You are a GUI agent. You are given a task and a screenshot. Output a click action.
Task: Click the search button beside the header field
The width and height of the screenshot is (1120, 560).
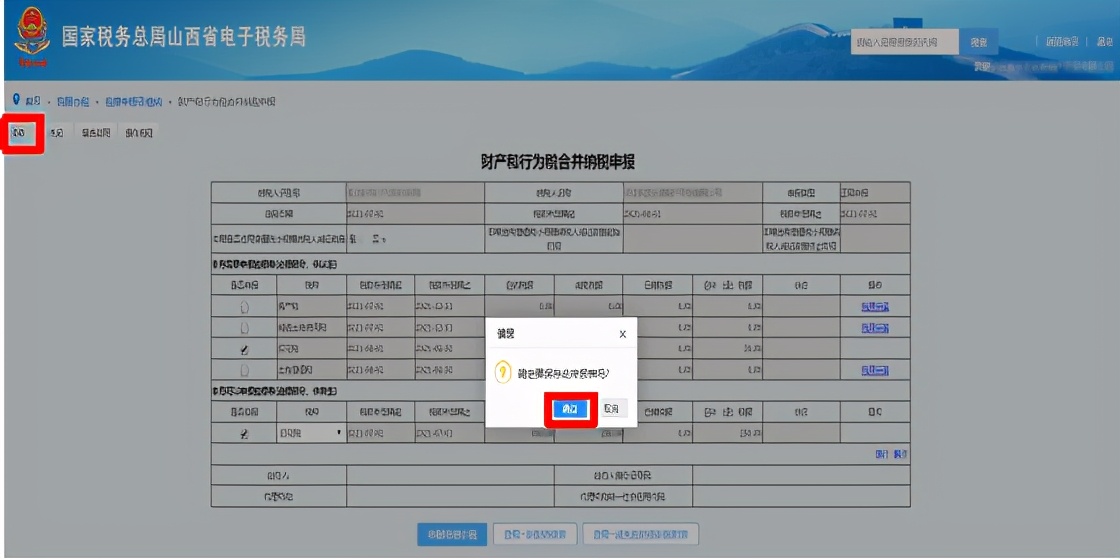pos(979,42)
